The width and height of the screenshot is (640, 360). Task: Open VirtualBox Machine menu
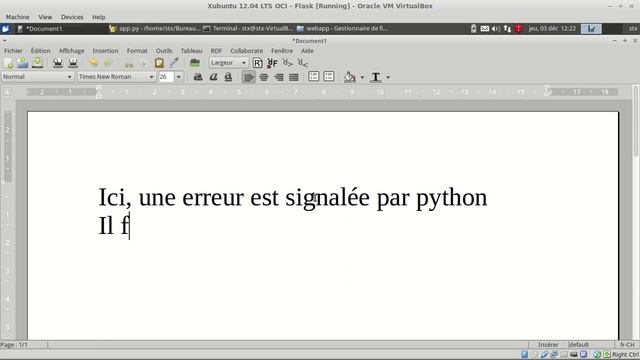coord(18,17)
